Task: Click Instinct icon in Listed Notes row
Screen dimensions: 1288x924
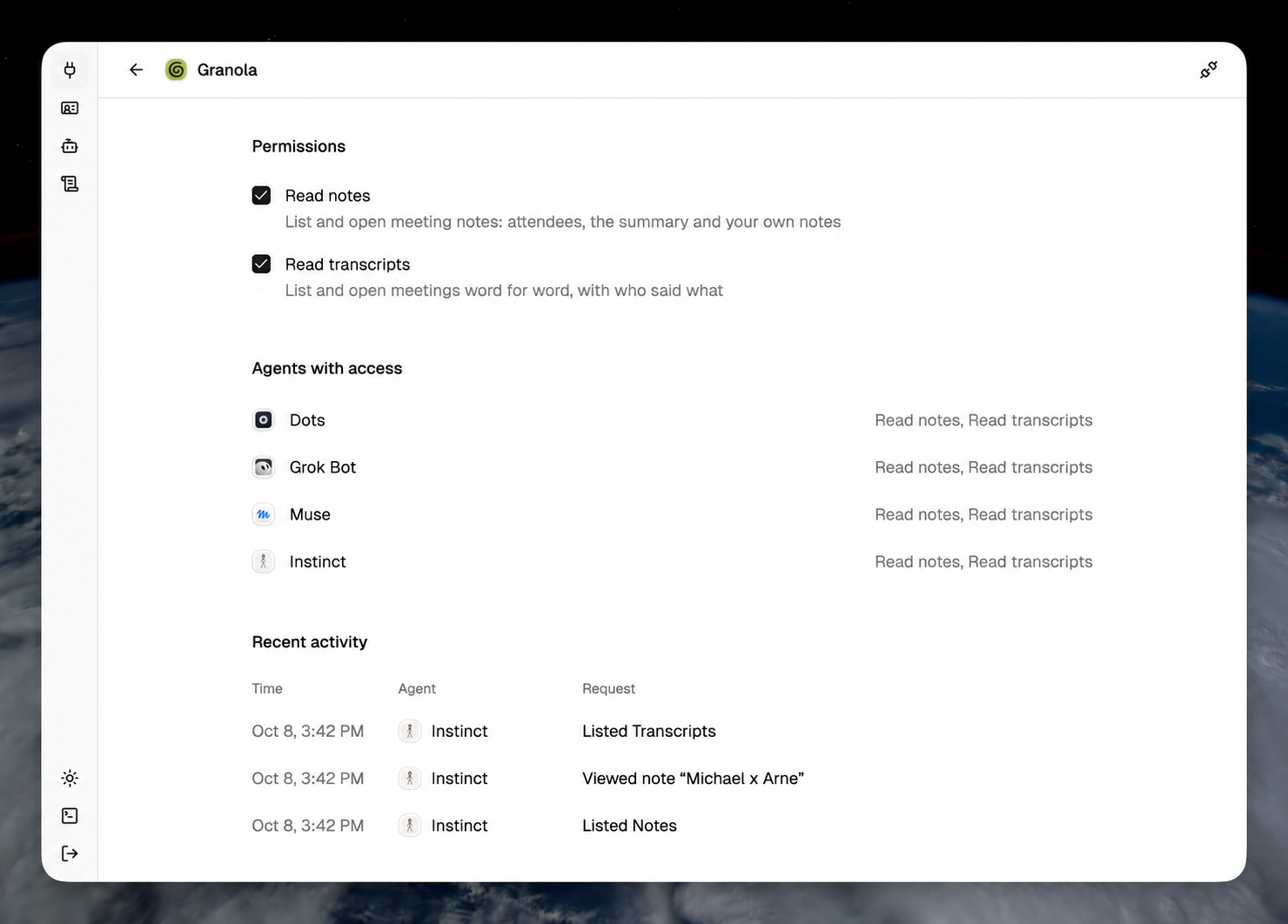Action: (409, 825)
